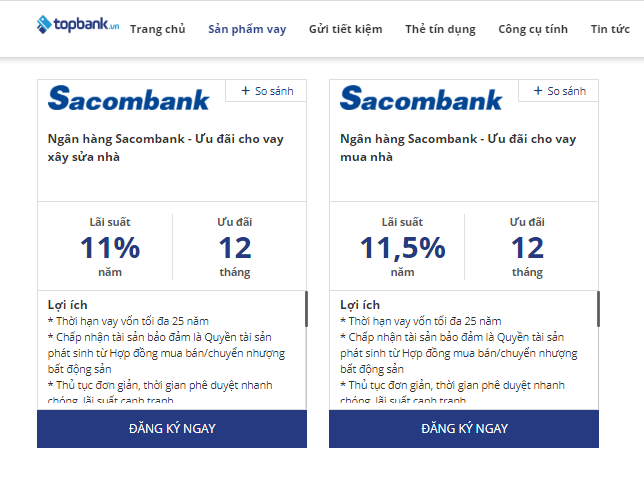Go to 'Gửi tiết kiệm' page
Image resolution: width=644 pixels, height=480 pixels.
pos(345,29)
